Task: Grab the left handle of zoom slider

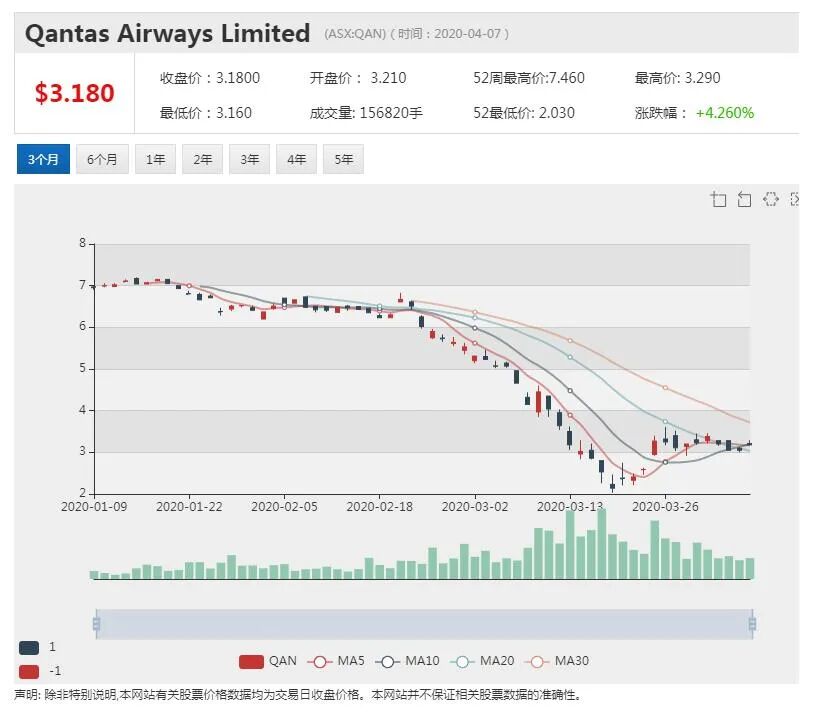Action: coord(96,623)
